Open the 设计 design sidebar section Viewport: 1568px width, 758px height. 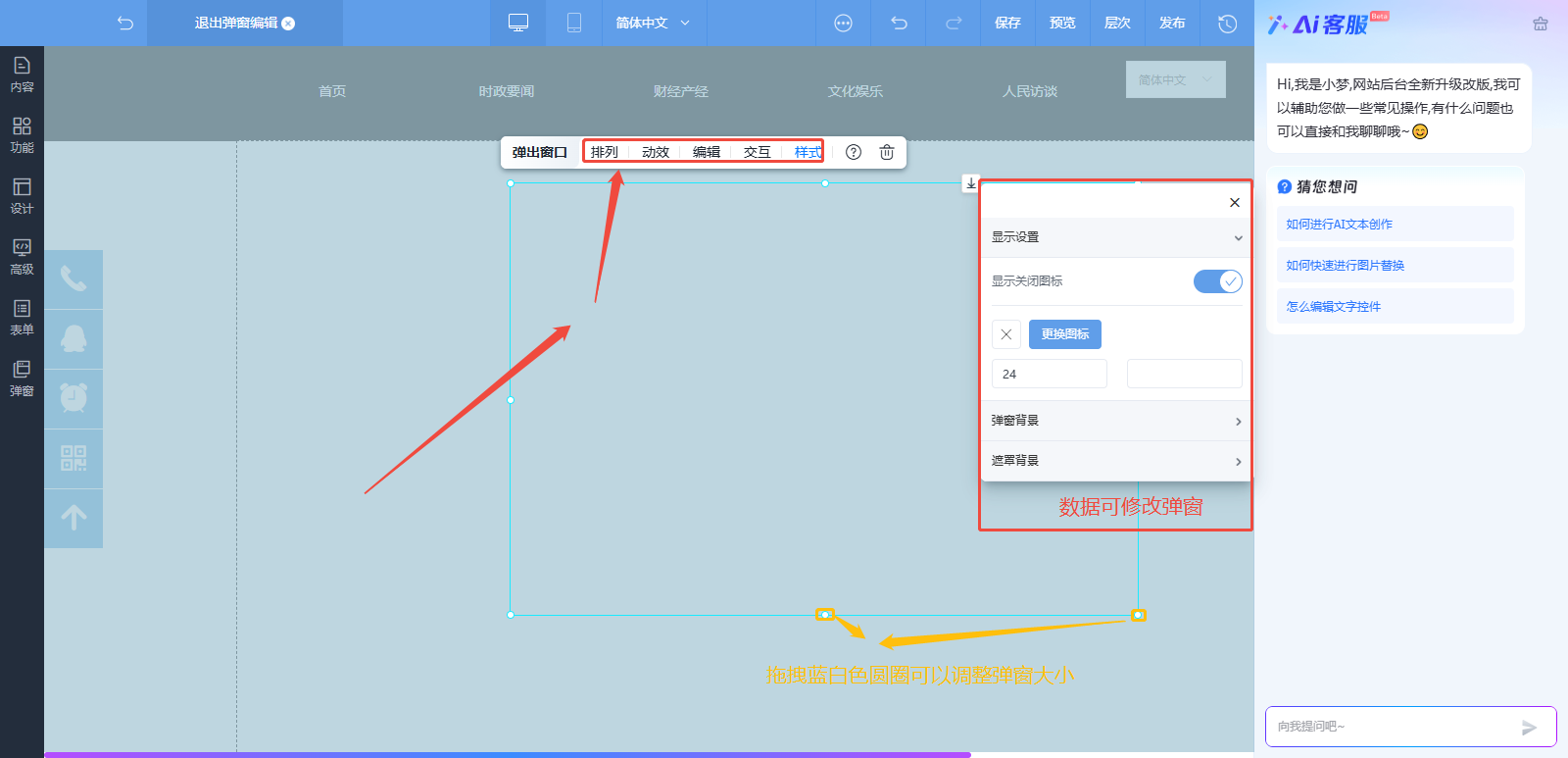click(22, 196)
